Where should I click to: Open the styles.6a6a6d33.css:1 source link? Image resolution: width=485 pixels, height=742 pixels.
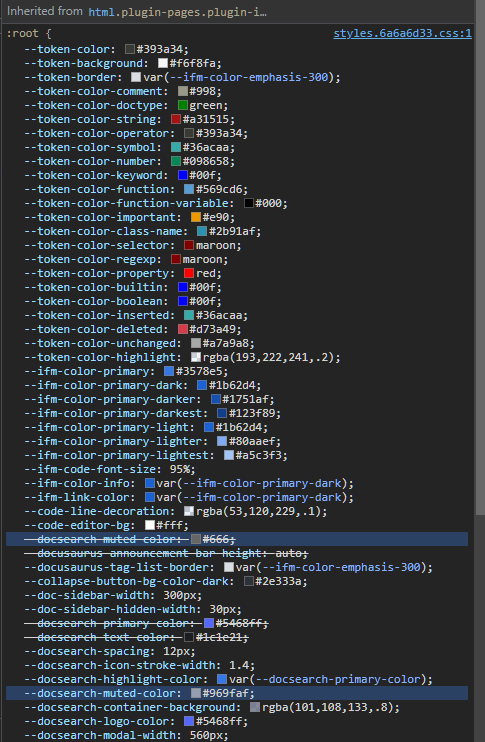tap(402, 34)
